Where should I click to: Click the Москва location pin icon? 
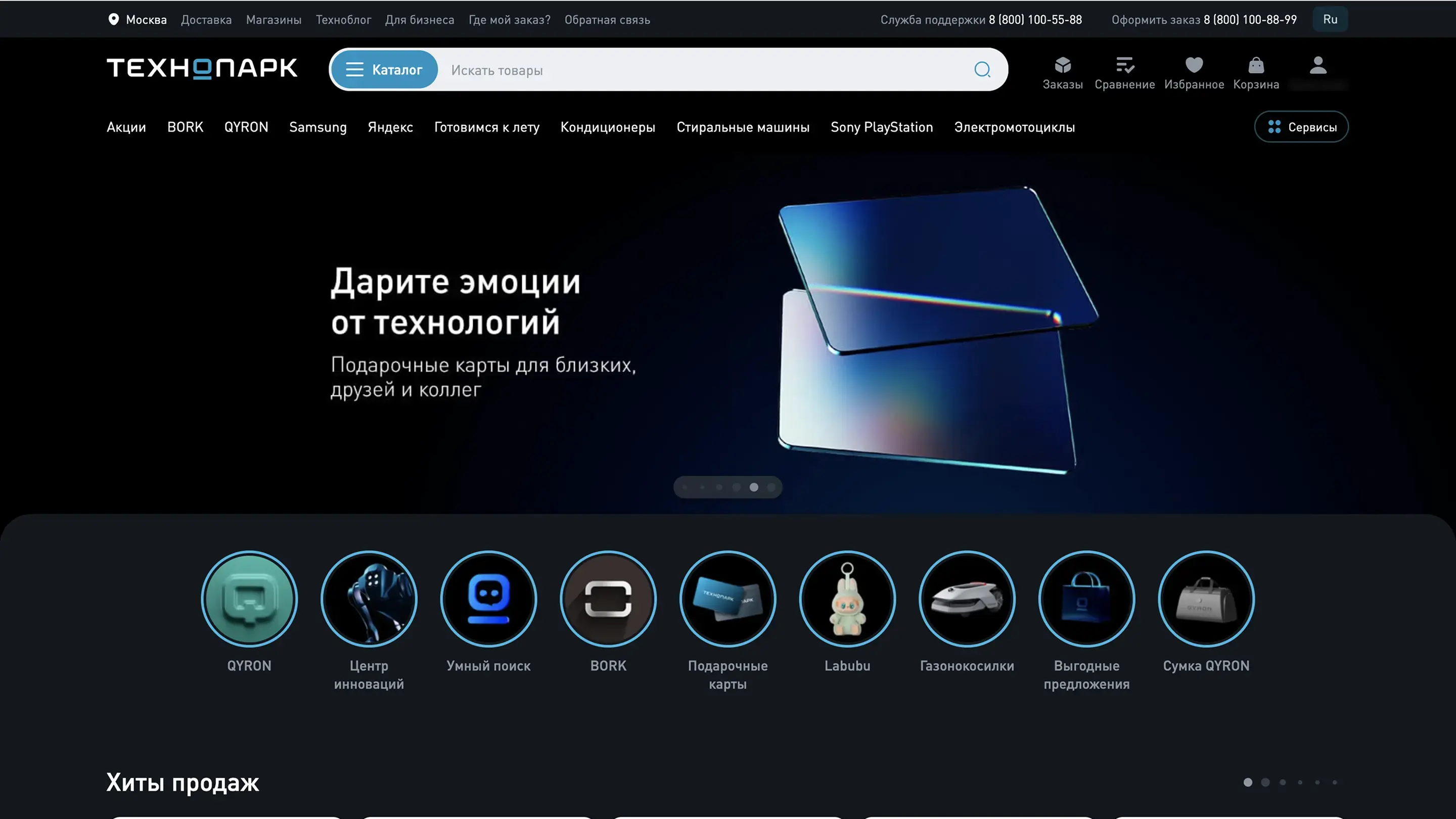[x=114, y=19]
